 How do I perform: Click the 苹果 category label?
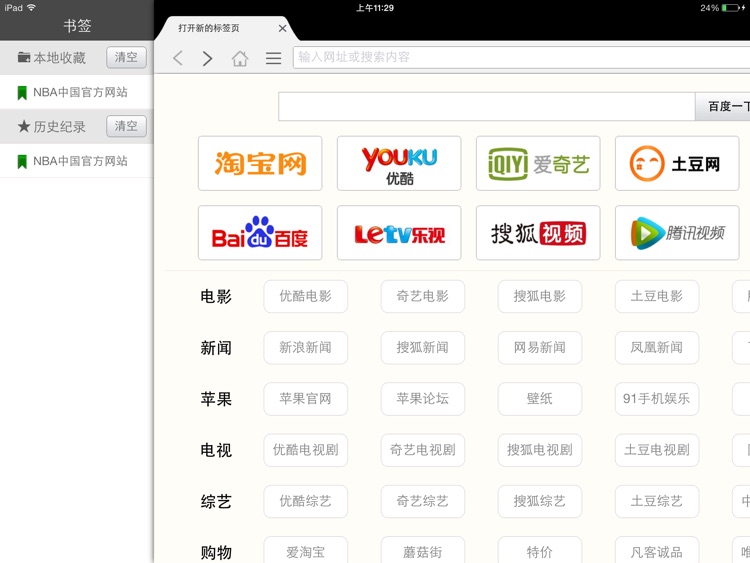point(216,399)
